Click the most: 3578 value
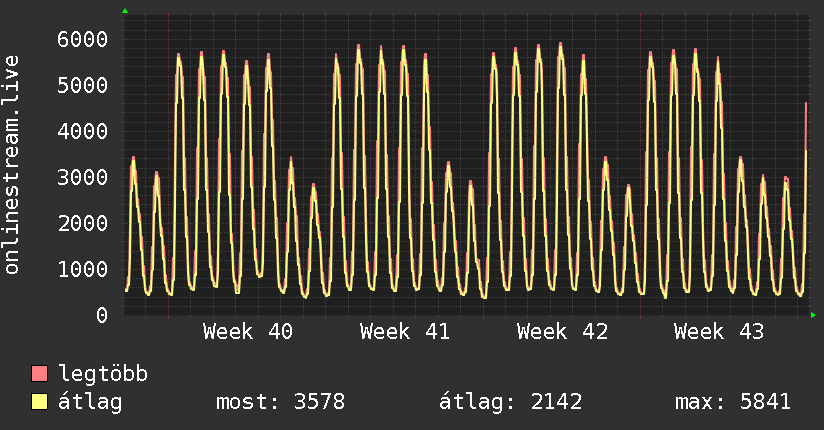Image resolution: width=824 pixels, height=430 pixels. (281, 402)
